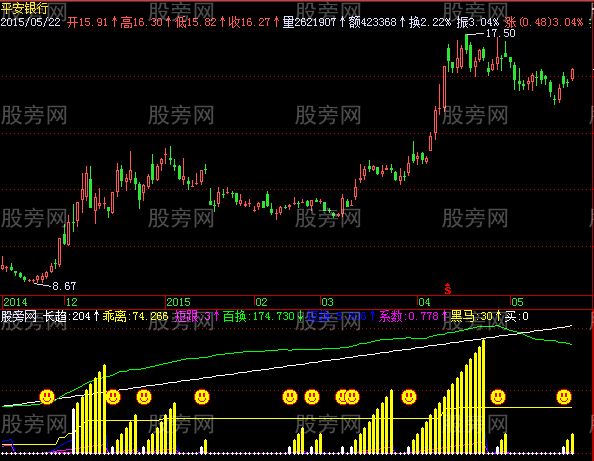The width and height of the screenshot is (594, 461).
Task: Click the close price 收16.27
Action: (x=249, y=22)
